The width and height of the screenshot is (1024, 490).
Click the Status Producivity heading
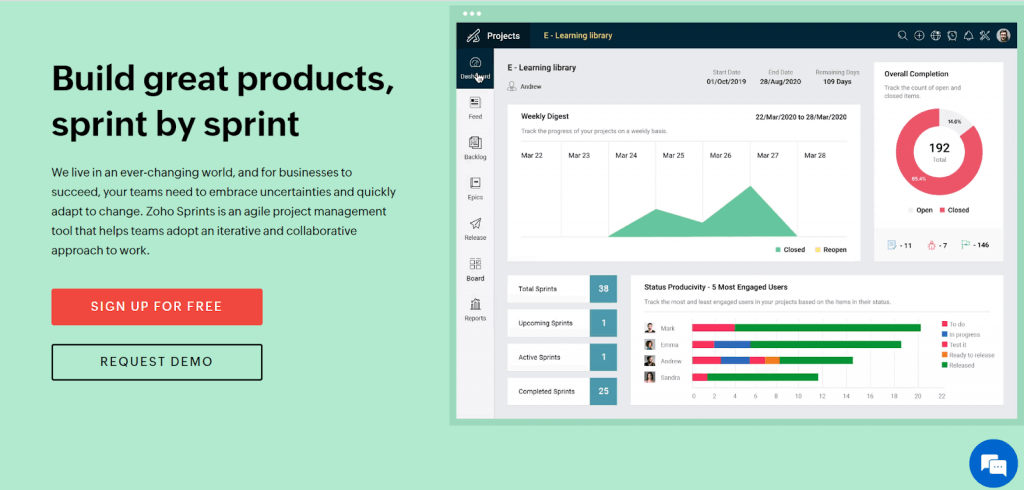(x=716, y=287)
